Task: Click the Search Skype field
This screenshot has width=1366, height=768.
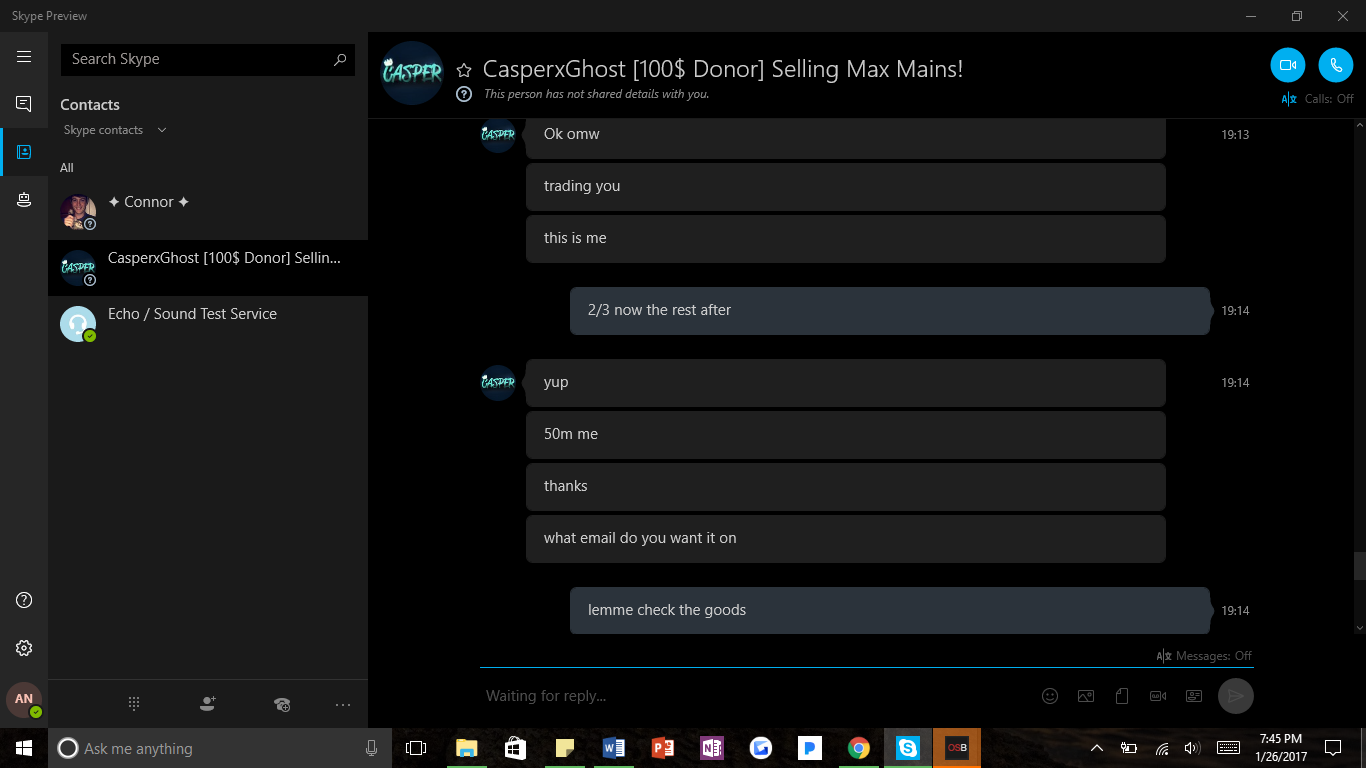Action: (x=208, y=59)
